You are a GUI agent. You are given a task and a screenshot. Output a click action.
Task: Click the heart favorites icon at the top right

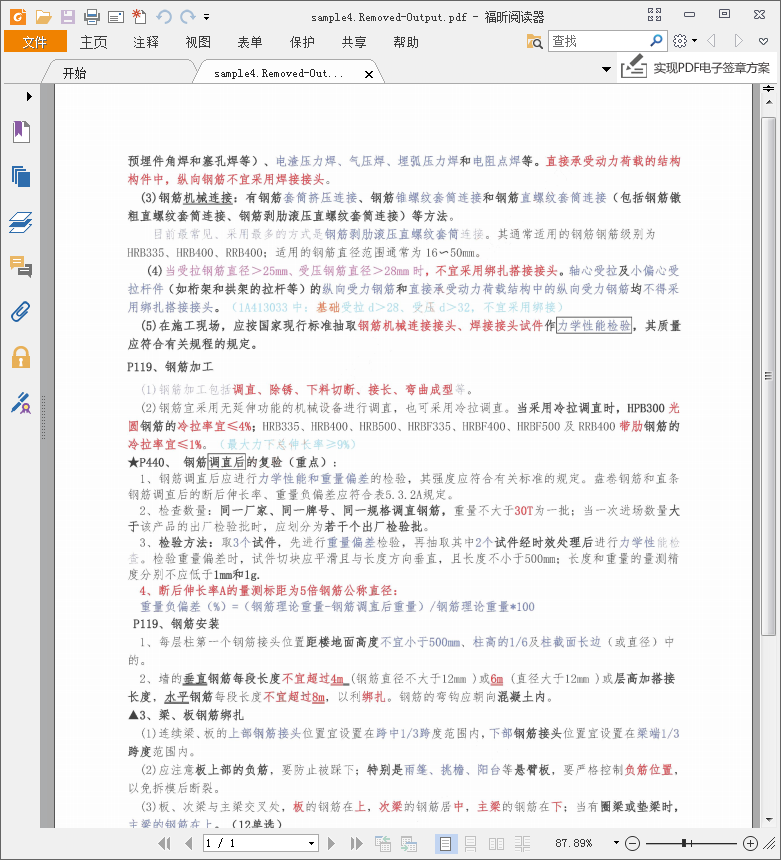tap(763, 41)
